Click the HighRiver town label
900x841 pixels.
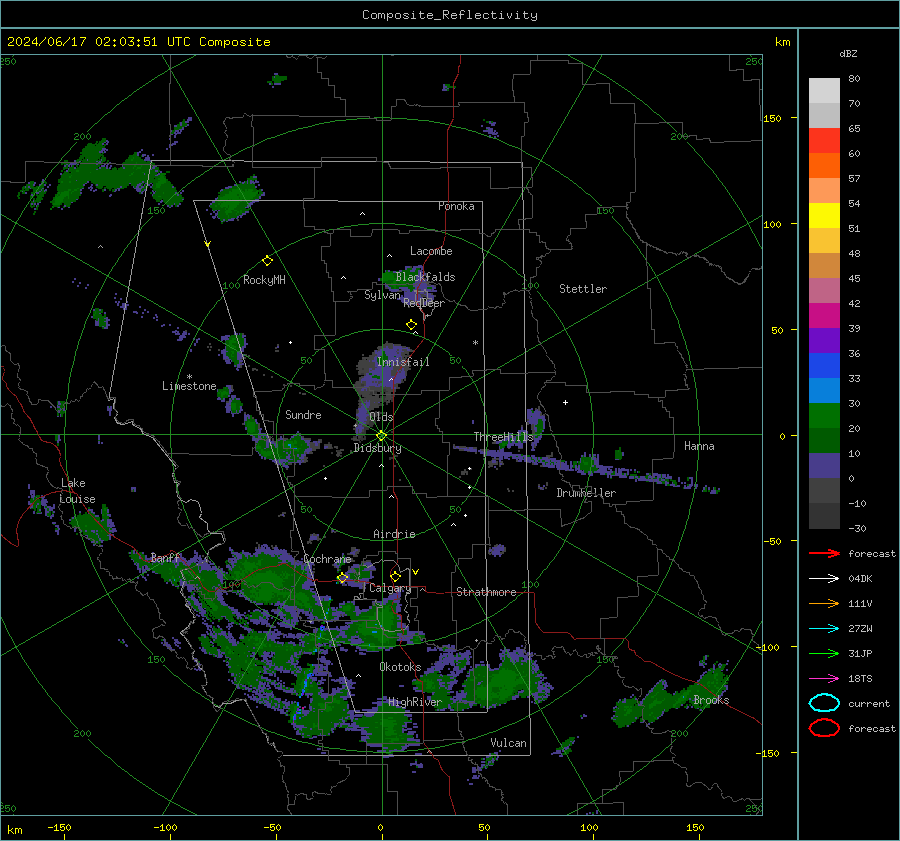coord(415,702)
